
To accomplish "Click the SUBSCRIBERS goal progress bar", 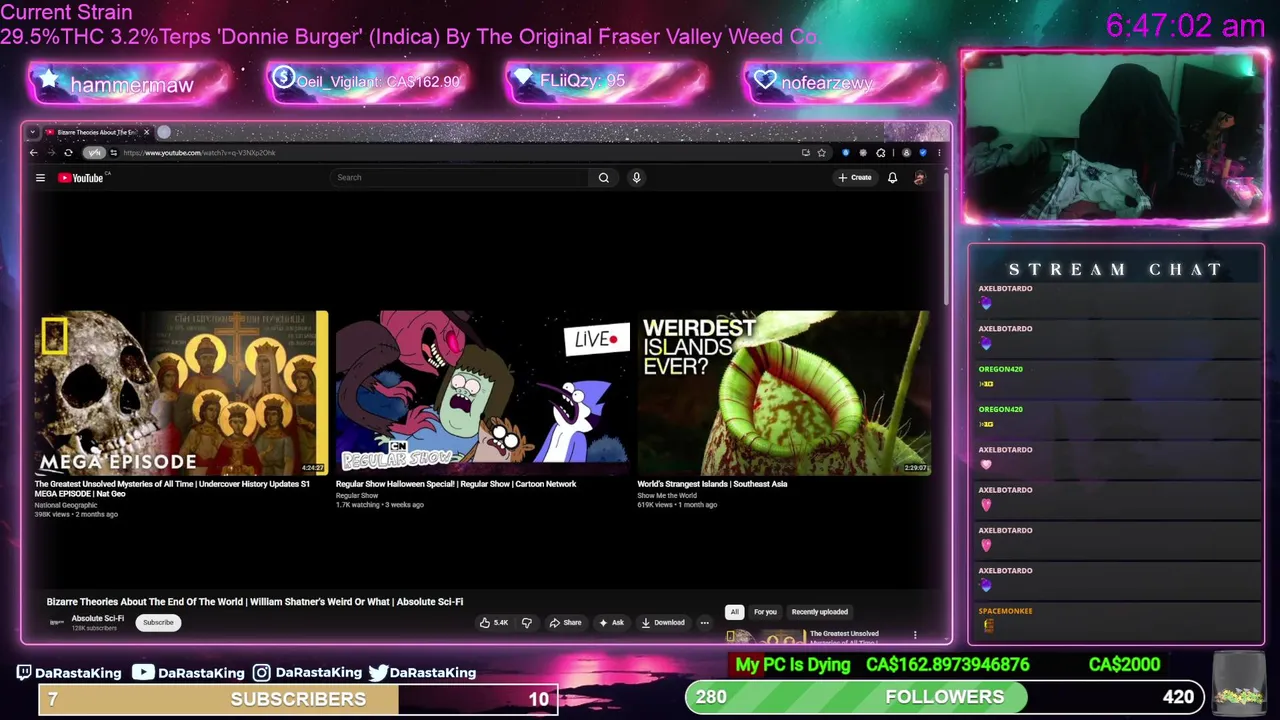I will 298,699.
